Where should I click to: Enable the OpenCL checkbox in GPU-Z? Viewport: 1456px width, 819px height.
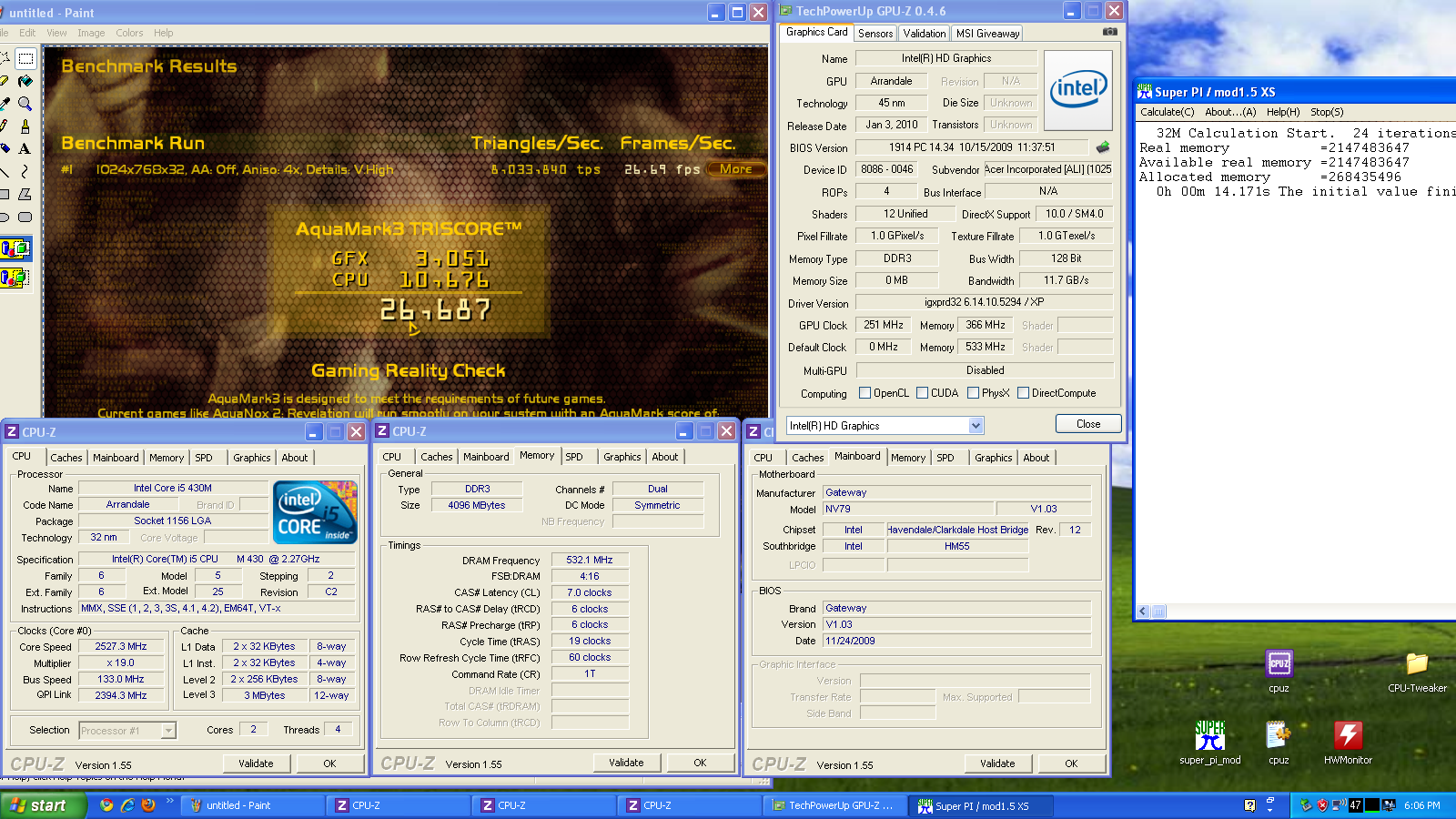point(865,393)
